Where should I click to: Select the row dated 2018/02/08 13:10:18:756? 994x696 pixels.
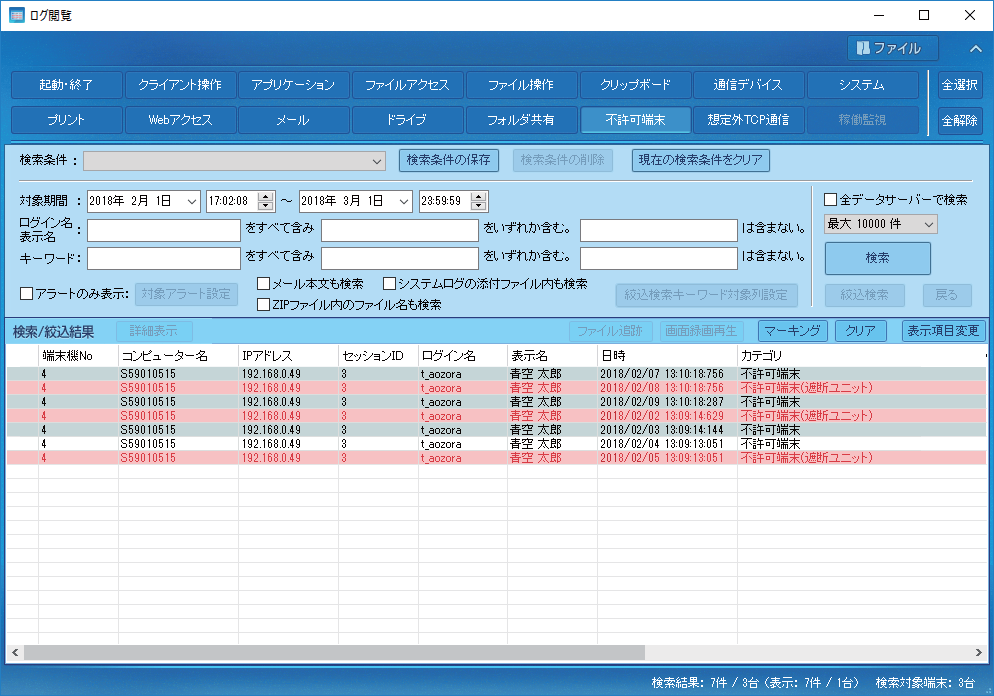coord(496,388)
